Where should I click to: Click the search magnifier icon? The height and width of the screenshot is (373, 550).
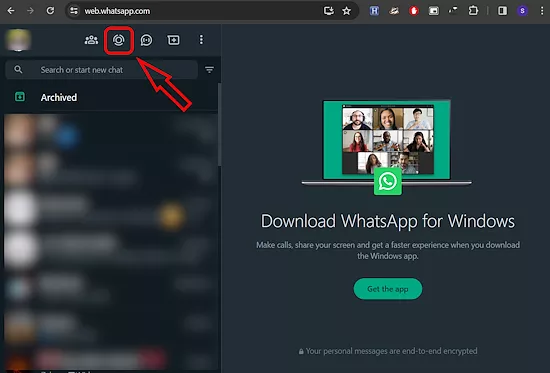coord(18,69)
